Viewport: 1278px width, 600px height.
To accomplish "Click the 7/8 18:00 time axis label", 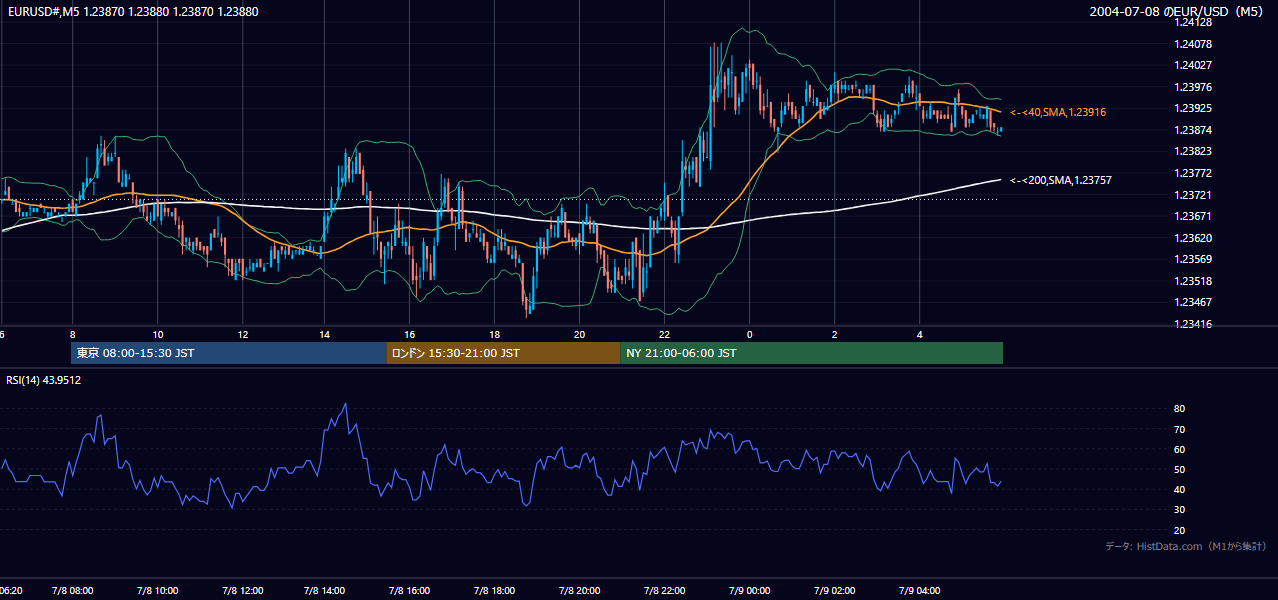I will pos(495,590).
